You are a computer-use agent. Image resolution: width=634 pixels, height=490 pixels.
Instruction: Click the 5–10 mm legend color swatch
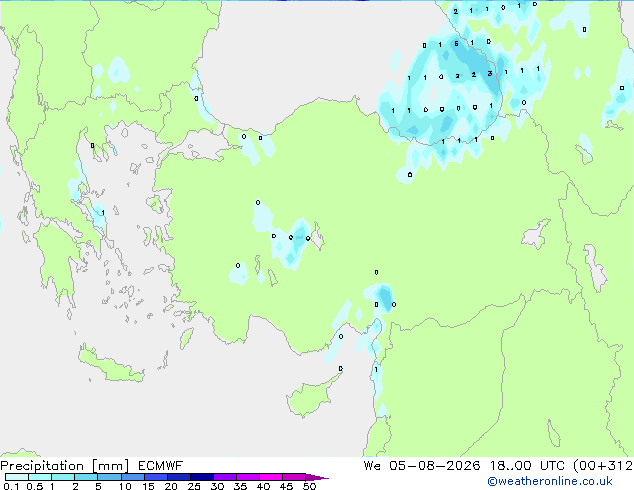coord(109,477)
